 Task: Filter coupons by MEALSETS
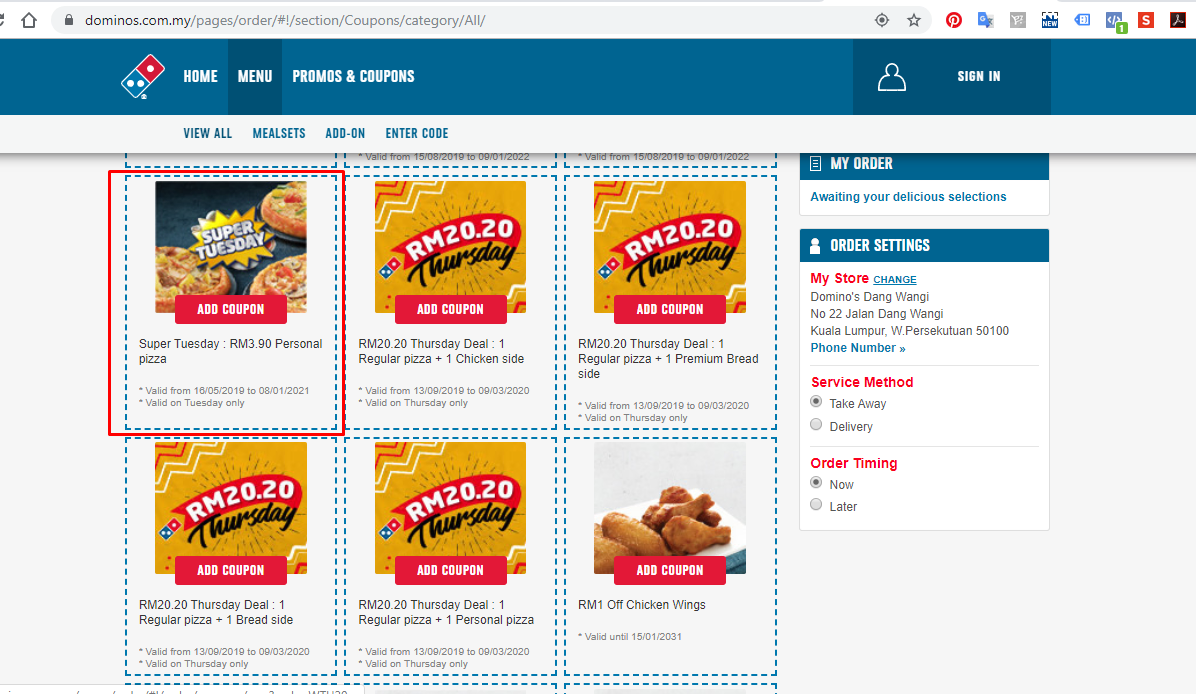(x=279, y=133)
